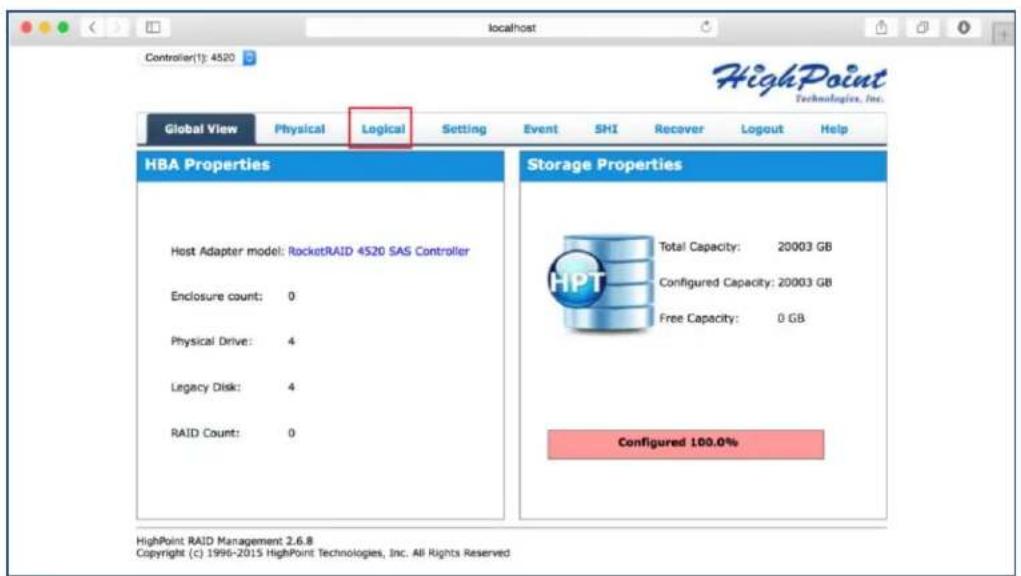Reload the localhost page
This screenshot has height=576, width=1021.
[706, 27]
